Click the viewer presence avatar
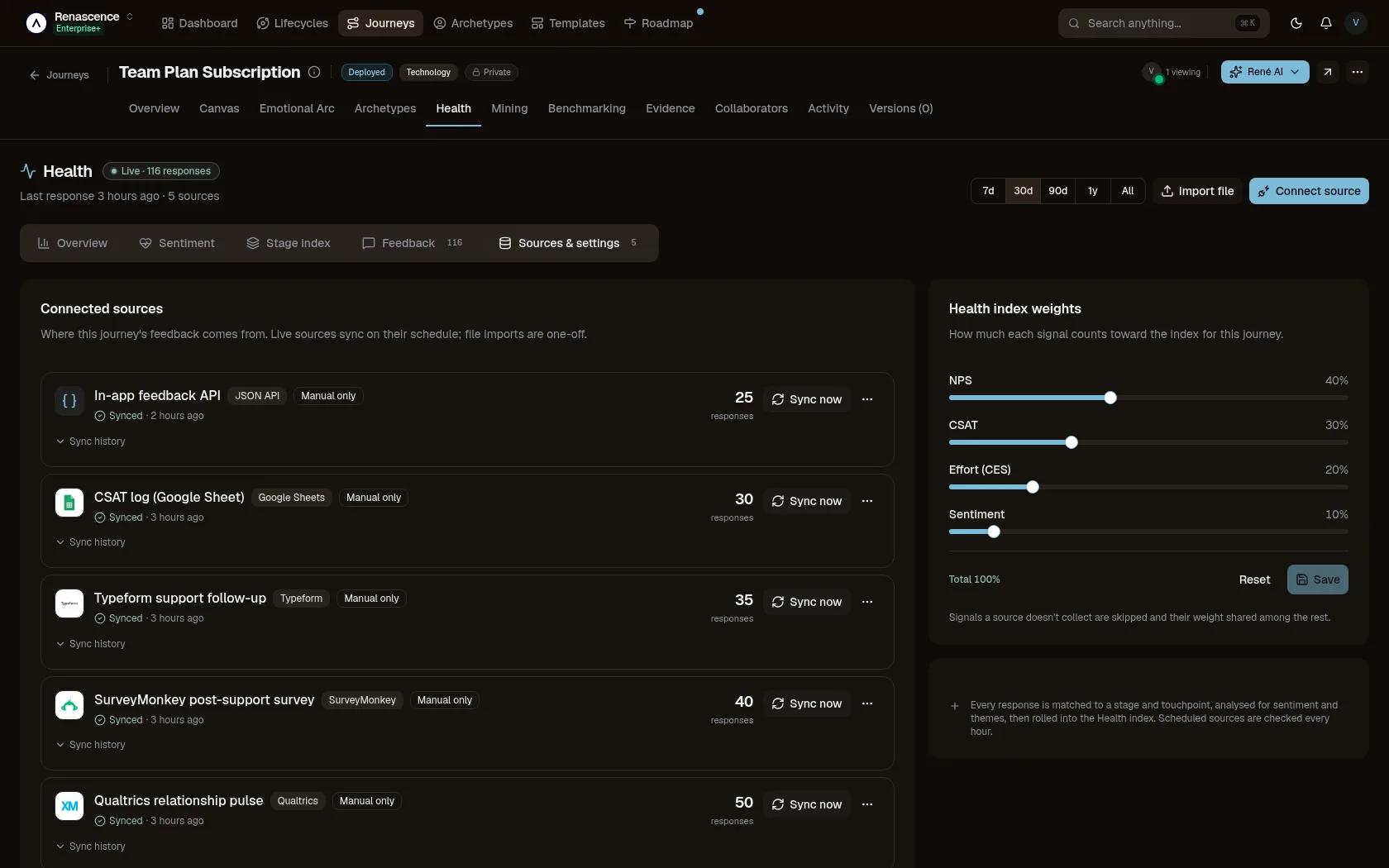This screenshot has width=1389, height=868. tap(1152, 72)
